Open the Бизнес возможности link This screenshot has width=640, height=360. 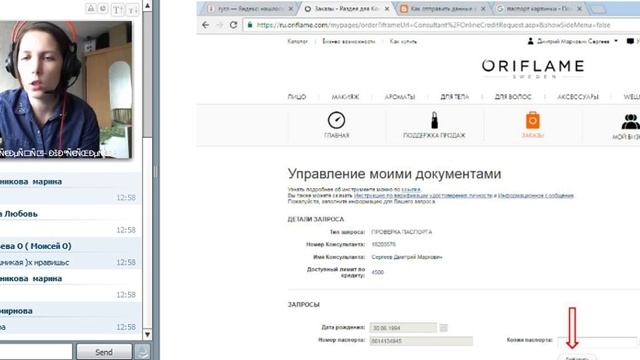(348, 41)
